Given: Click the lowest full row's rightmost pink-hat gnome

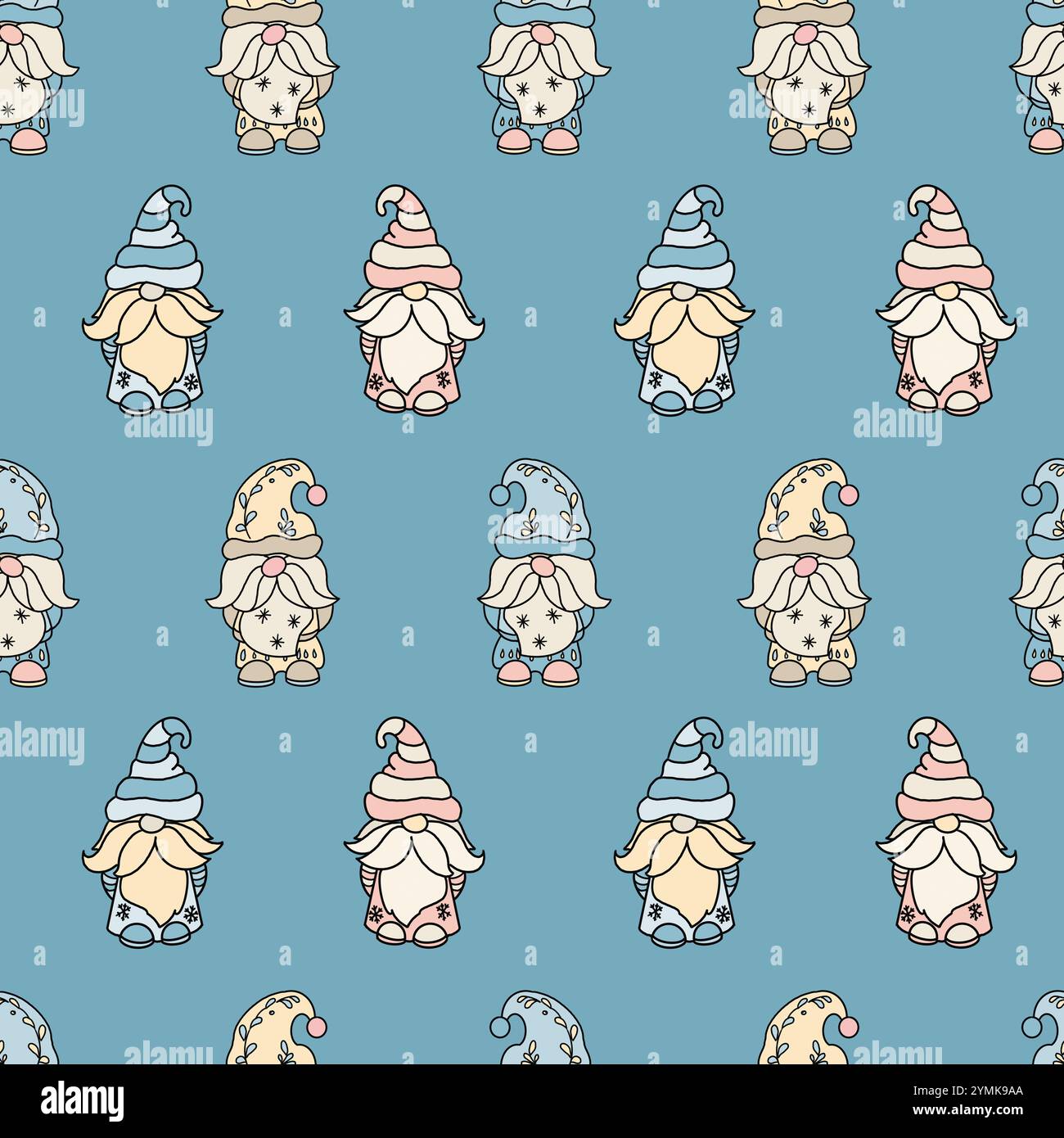Looking at the screenshot, I should tap(945, 832).
